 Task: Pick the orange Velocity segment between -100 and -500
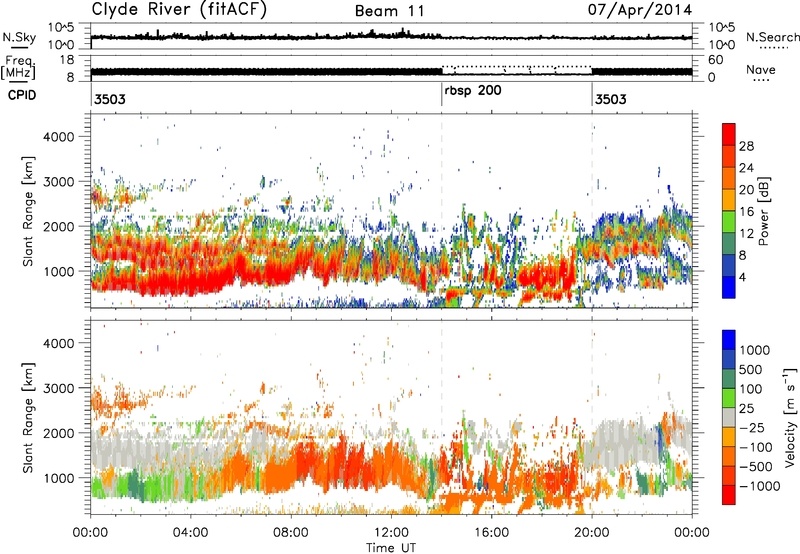coord(729,456)
